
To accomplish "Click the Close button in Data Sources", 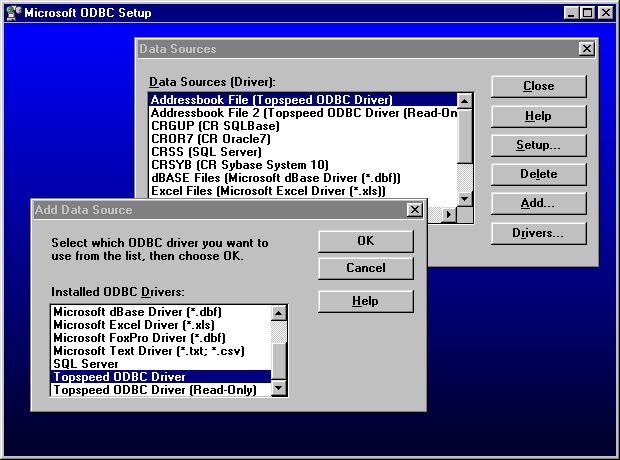I will point(539,86).
